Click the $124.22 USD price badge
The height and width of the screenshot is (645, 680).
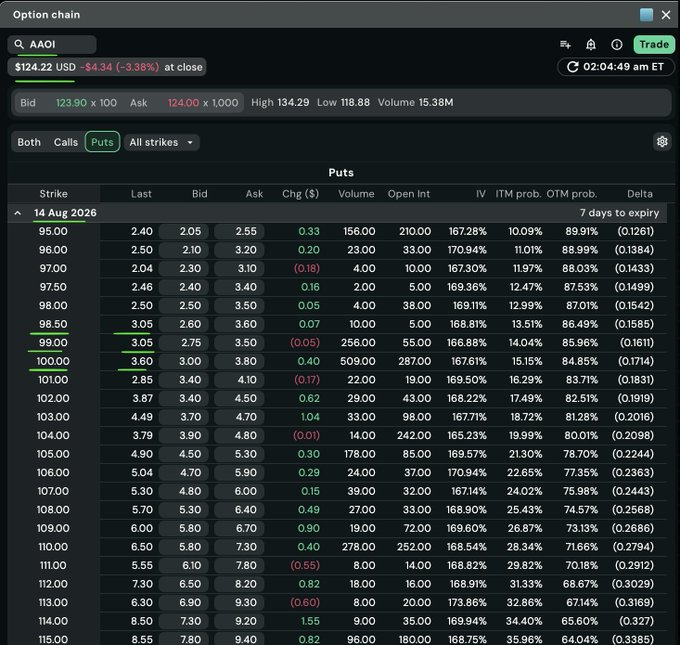[x=107, y=67]
